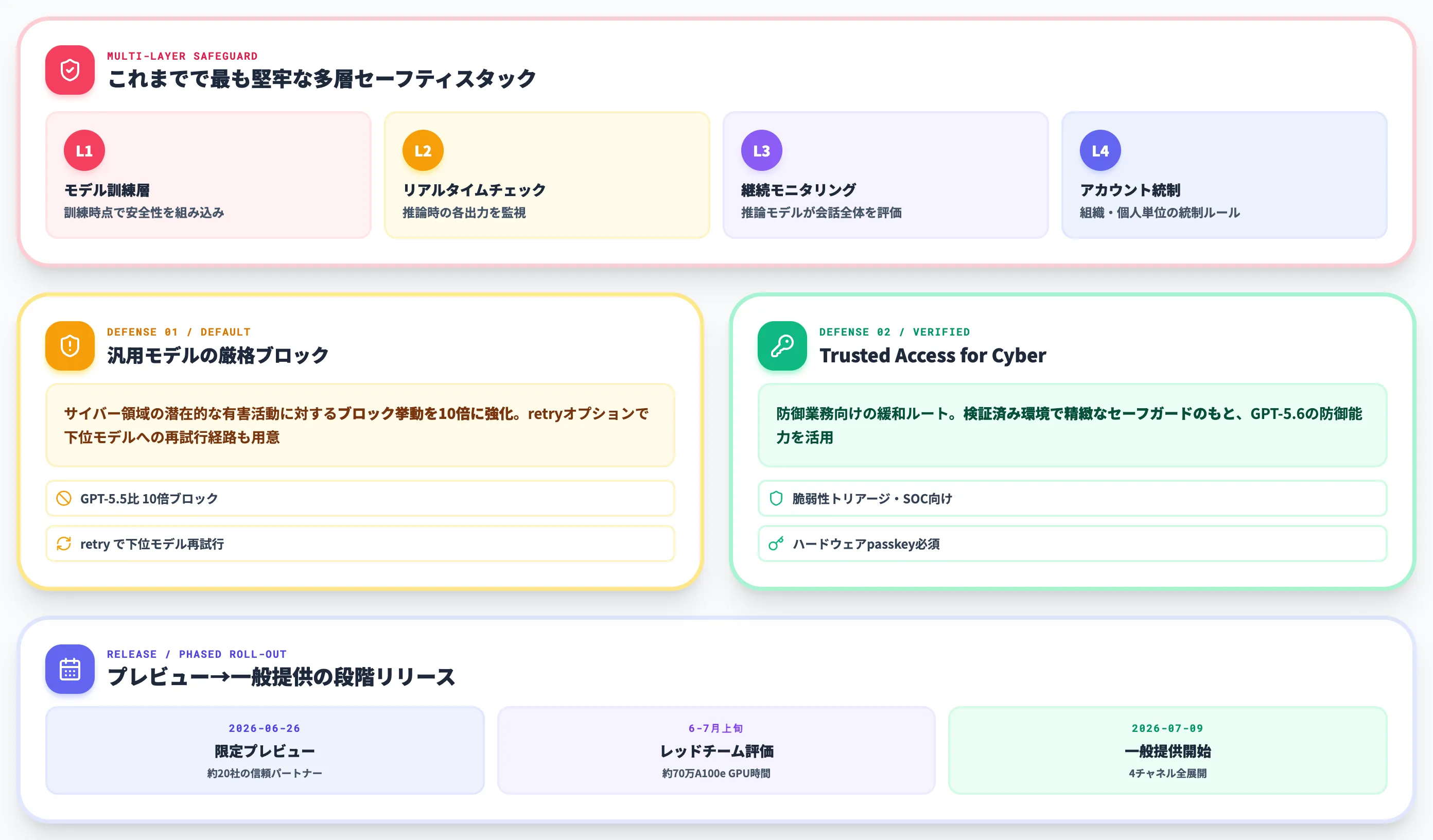Click the shield icon beside 脆弱性トリアージ
Screen dimensions: 1433x840
(776, 499)
